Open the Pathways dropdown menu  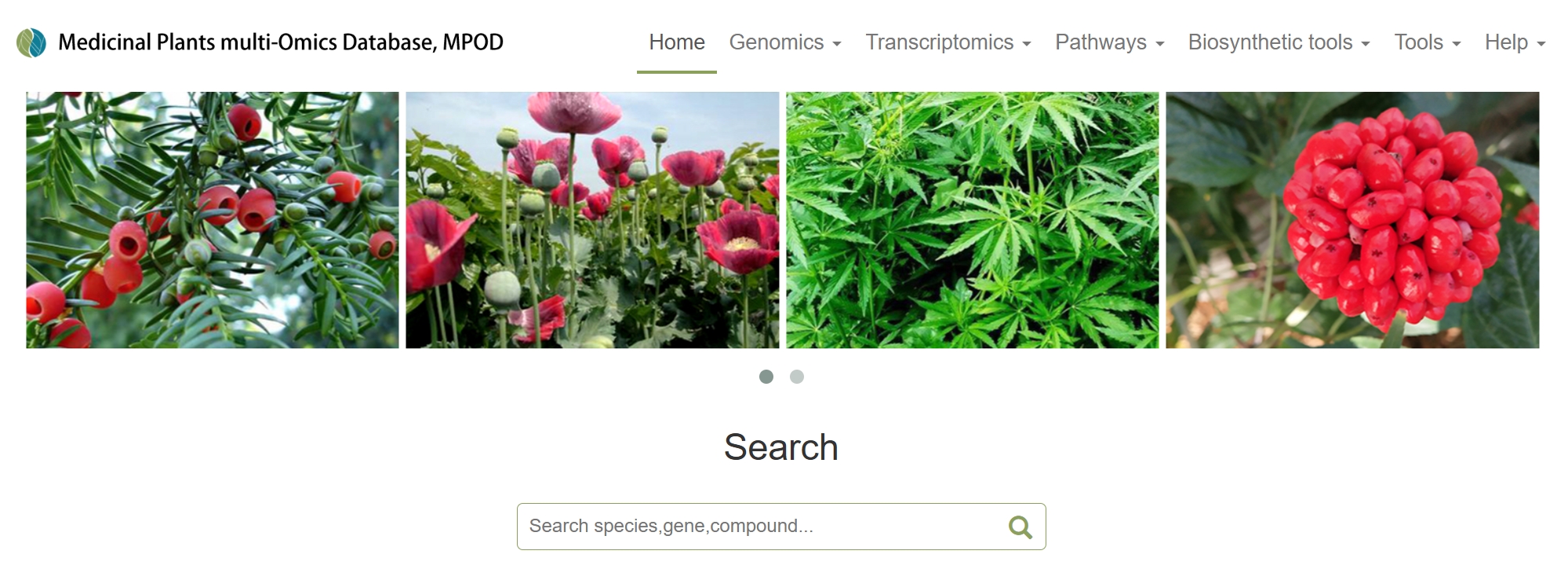pos(1110,42)
